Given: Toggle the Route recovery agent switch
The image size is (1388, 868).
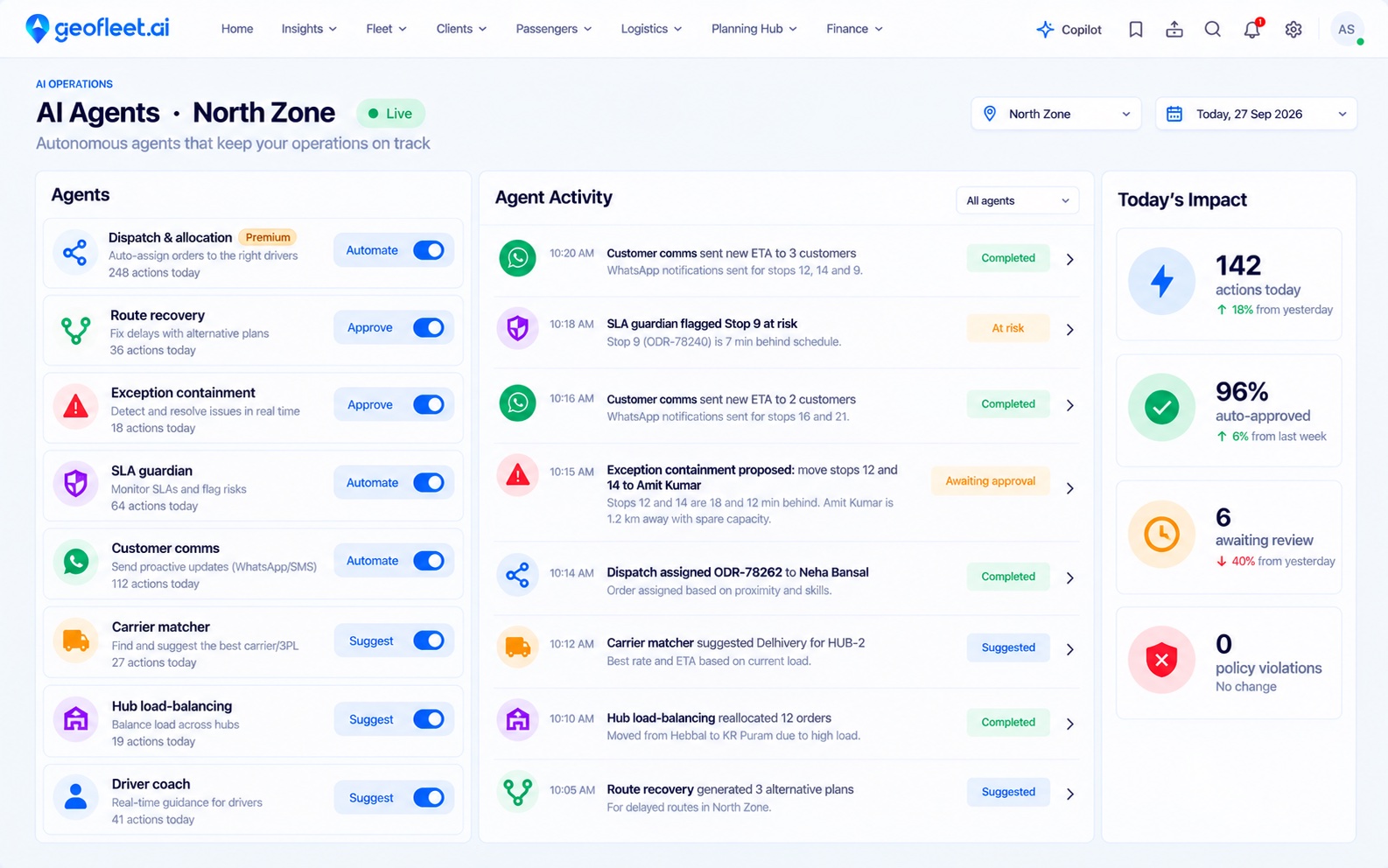Looking at the screenshot, I should 429,327.
